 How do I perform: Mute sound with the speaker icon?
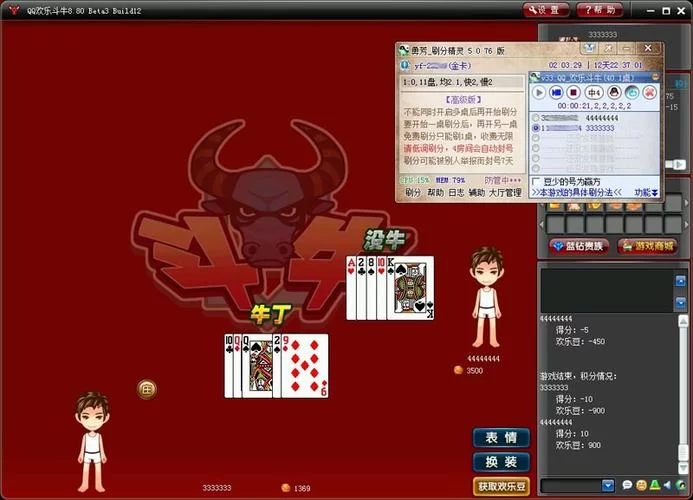coord(667,485)
